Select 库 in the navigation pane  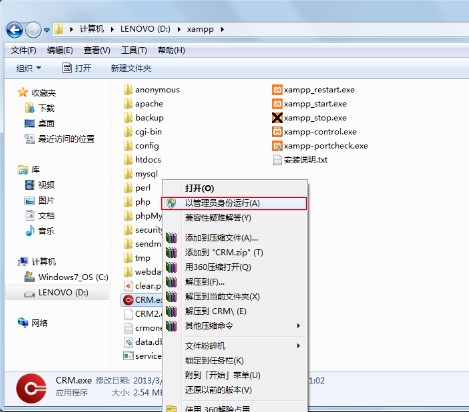pos(29,169)
